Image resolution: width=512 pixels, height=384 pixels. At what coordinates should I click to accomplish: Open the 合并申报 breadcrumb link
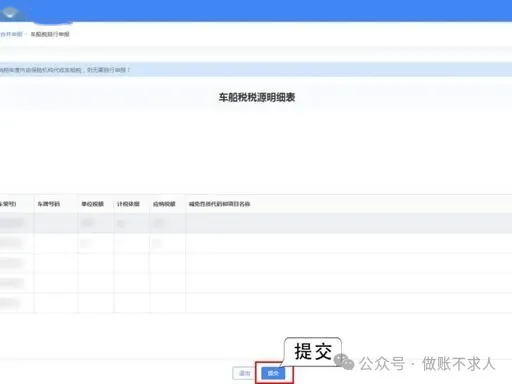point(11,34)
